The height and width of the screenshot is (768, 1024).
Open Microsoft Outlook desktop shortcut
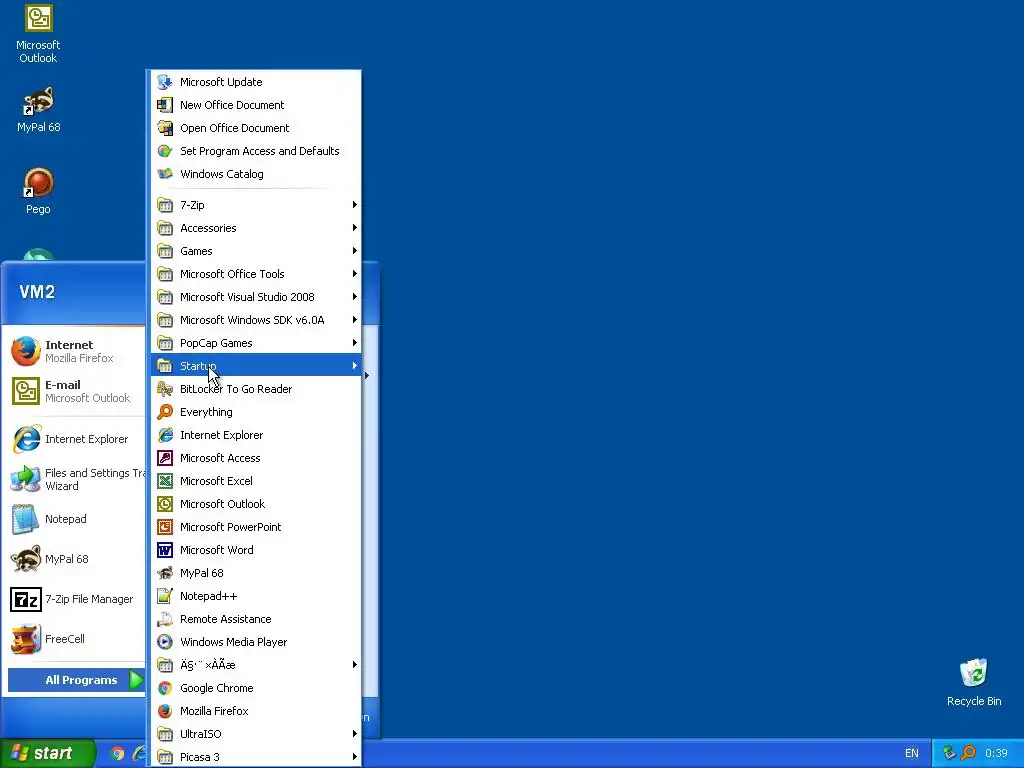click(38, 35)
